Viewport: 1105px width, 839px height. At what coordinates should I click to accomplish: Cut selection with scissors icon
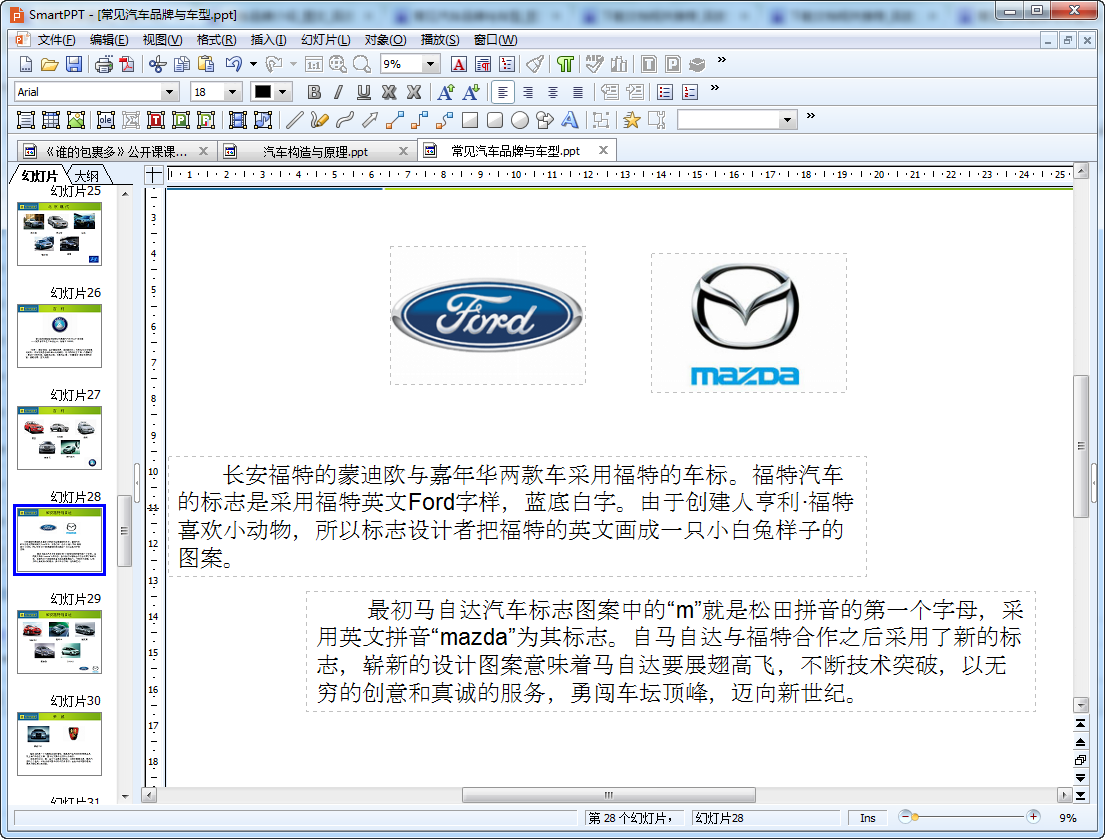click(x=157, y=65)
